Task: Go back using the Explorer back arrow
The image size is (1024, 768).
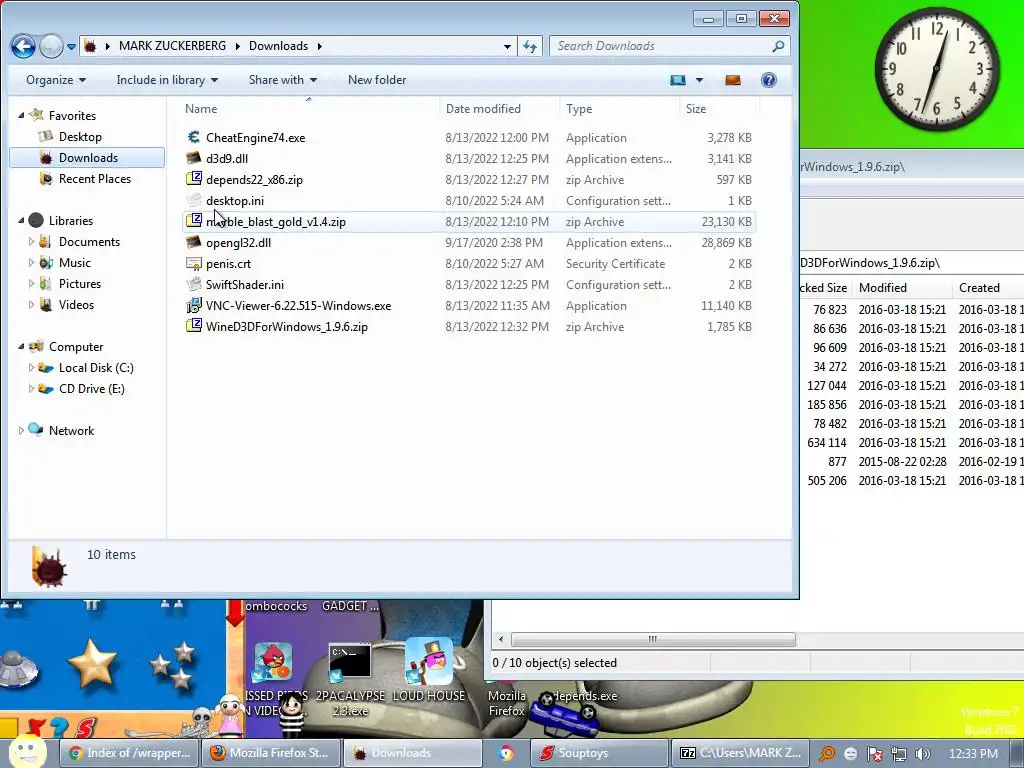Action: pyautogui.click(x=24, y=46)
